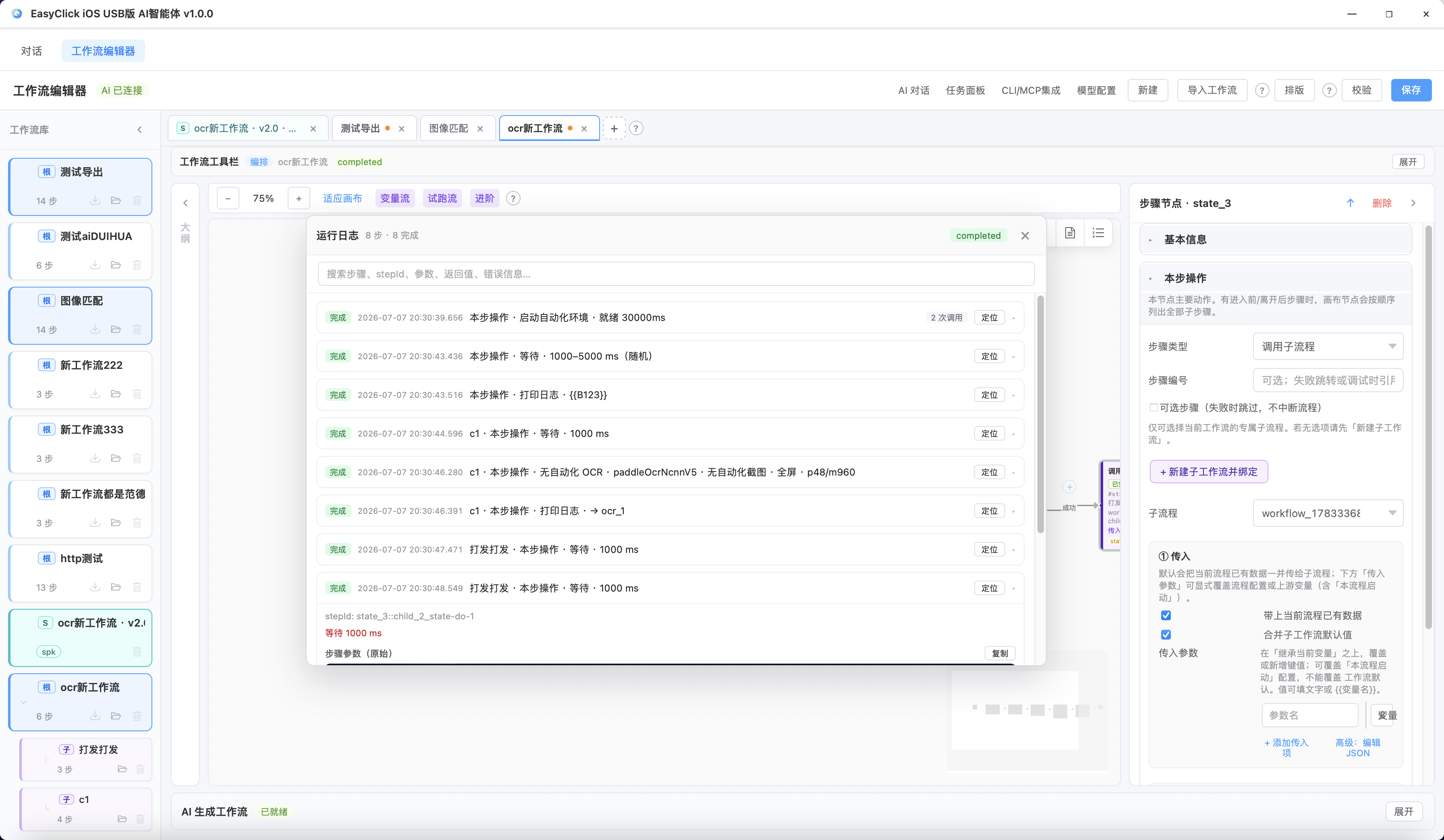Copy step parameters with 复制 button
Screen dimensions: 1444x840
pyautogui.click(x=1000, y=653)
